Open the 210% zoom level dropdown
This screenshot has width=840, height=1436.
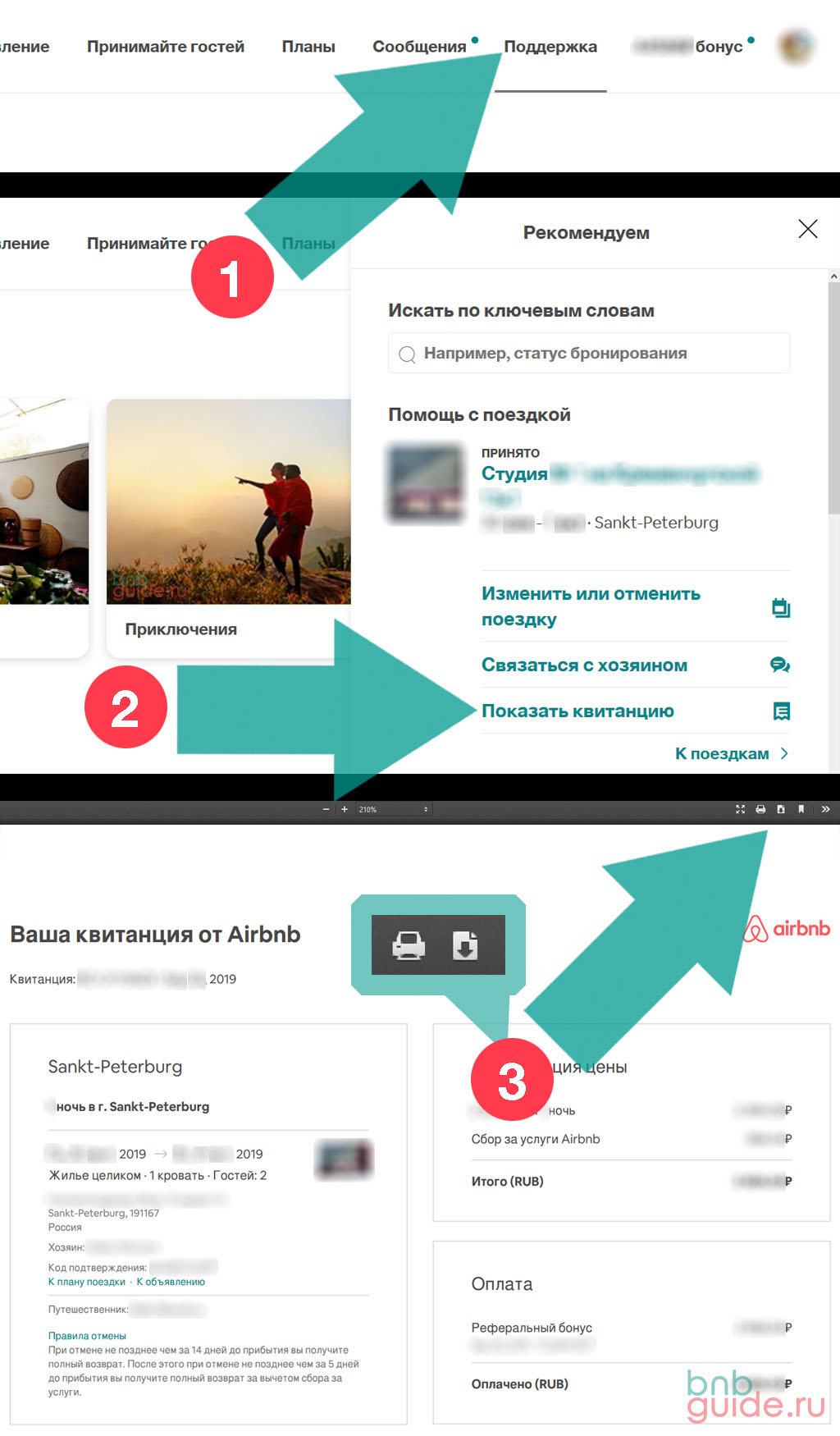pos(393,809)
